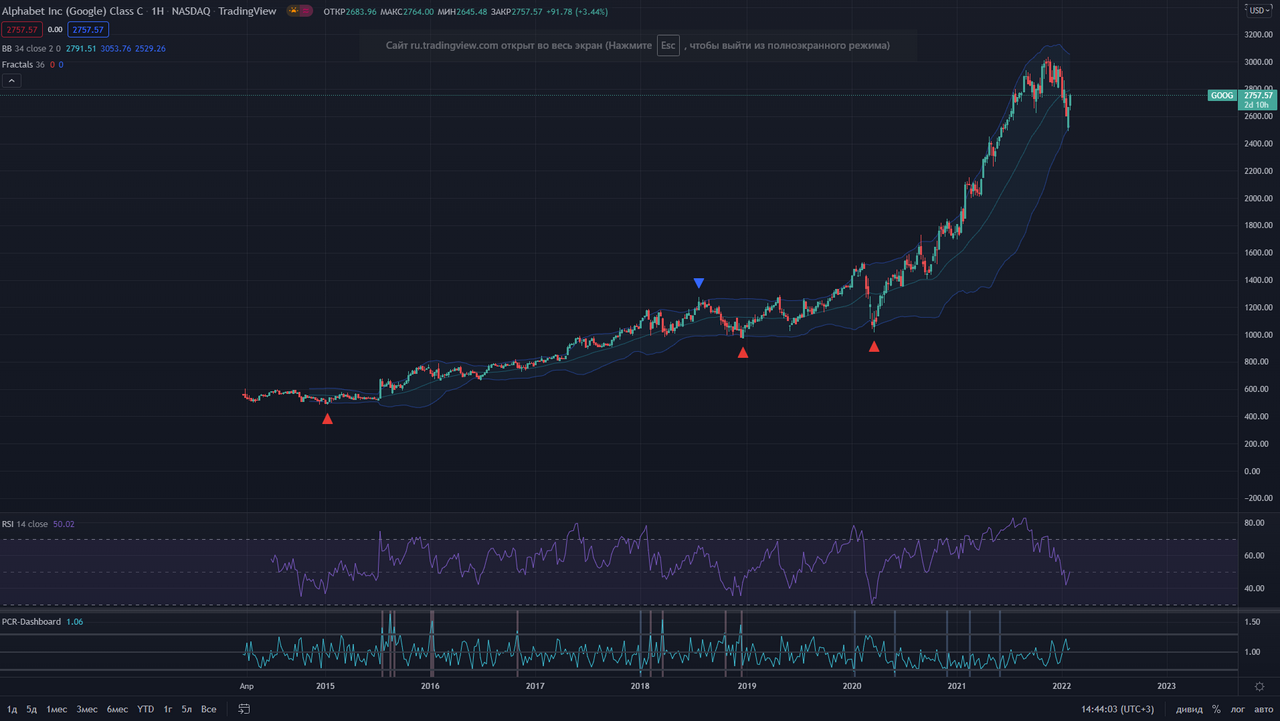Open the timezone menu showing UTC+3

(x=1117, y=709)
